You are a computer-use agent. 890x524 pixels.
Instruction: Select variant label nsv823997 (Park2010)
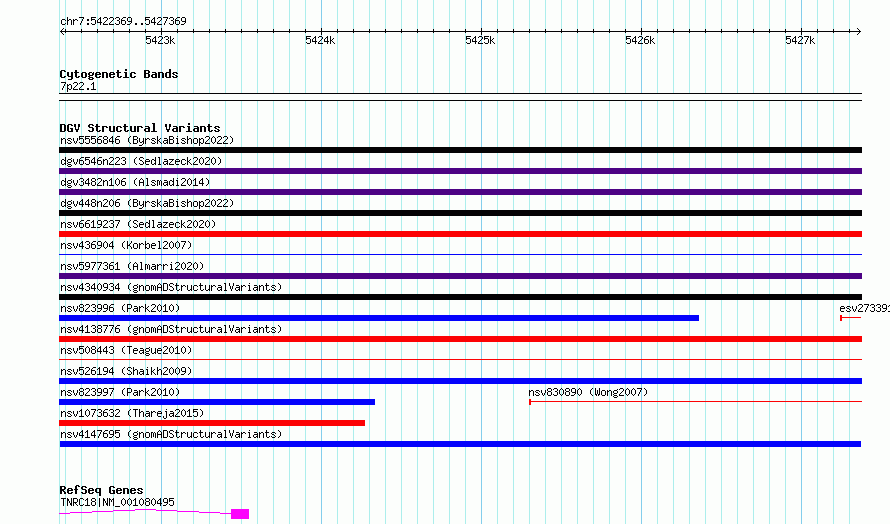pos(120,392)
